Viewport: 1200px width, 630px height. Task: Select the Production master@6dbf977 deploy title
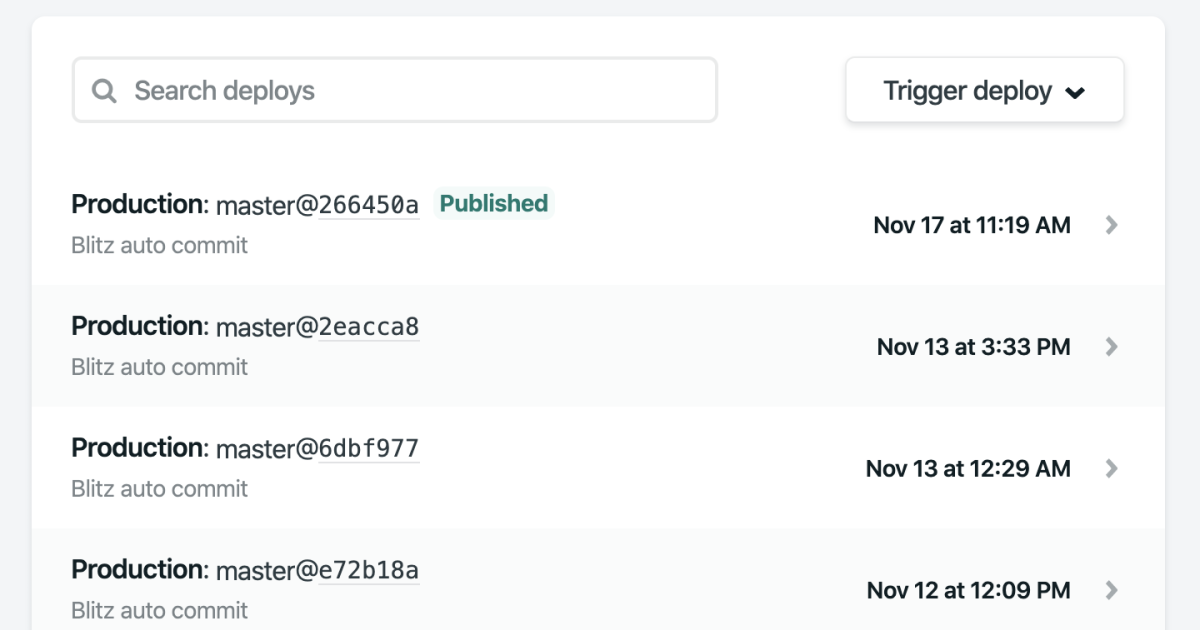tap(245, 448)
